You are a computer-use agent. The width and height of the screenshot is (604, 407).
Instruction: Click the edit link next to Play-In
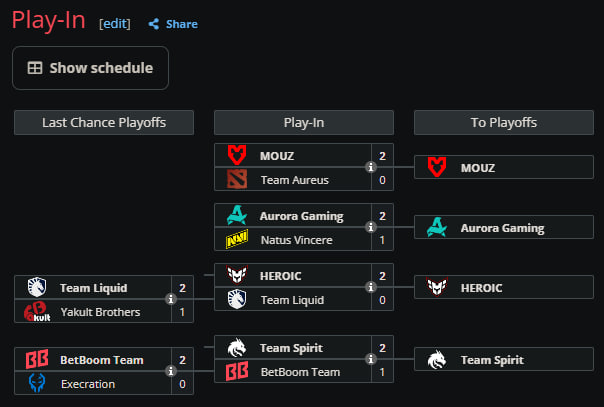click(x=115, y=24)
